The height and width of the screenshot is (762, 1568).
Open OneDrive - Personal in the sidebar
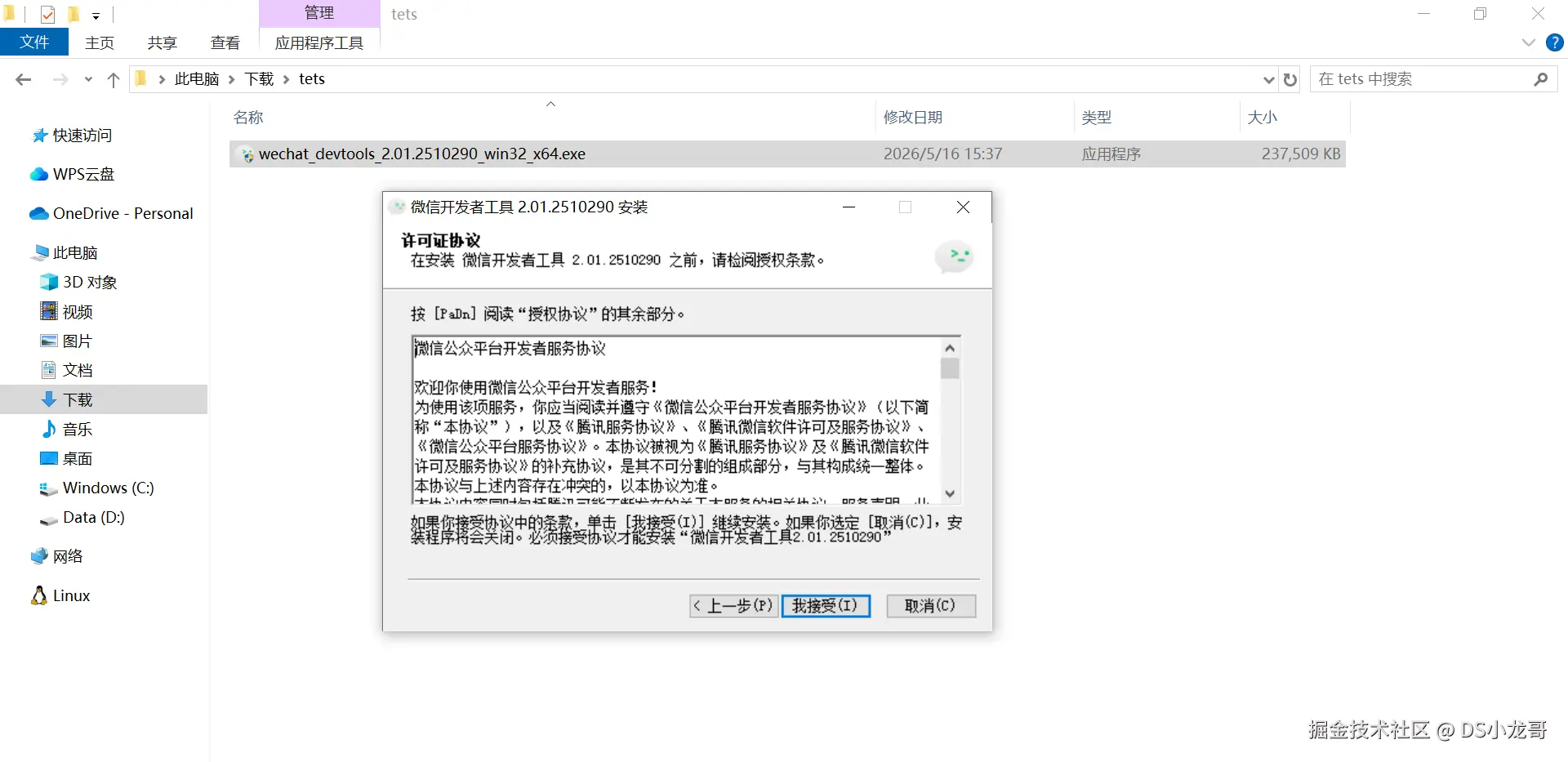pos(122,214)
